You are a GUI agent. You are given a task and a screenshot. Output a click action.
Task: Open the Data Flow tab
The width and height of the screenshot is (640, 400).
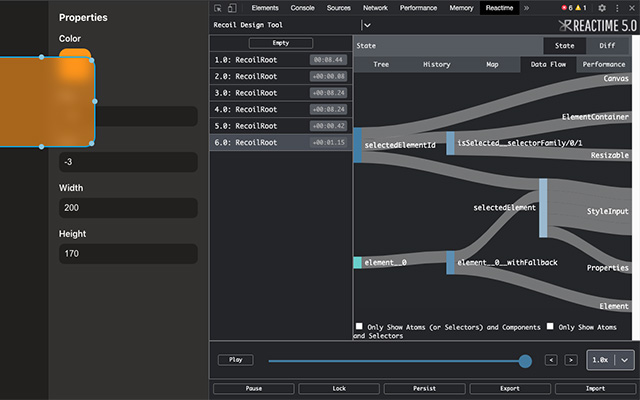548,64
